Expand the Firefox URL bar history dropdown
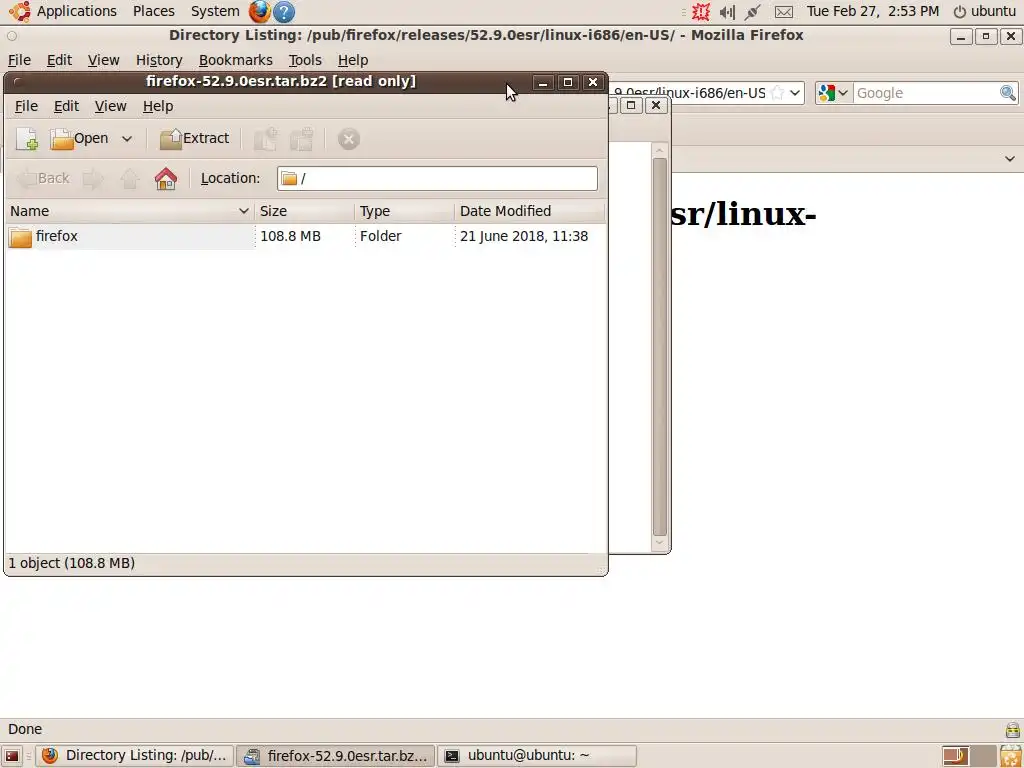The width and height of the screenshot is (1024, 768). pyautogui.click(x=795, y=93)
